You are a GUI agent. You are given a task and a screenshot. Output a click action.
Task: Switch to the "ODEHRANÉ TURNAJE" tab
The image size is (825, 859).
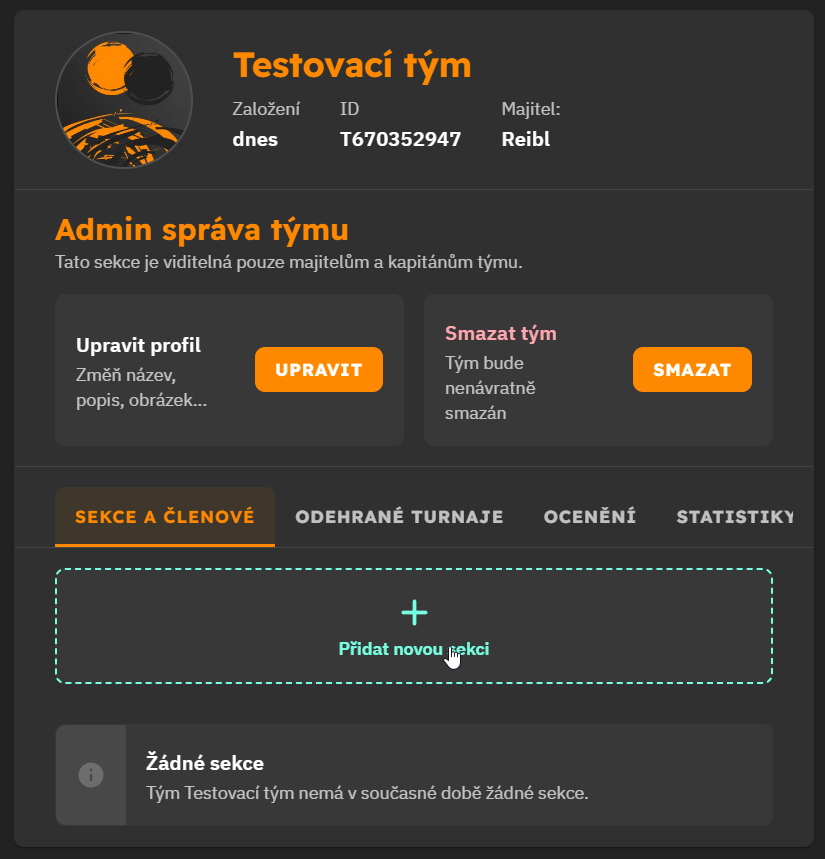[x=398, y=517]
